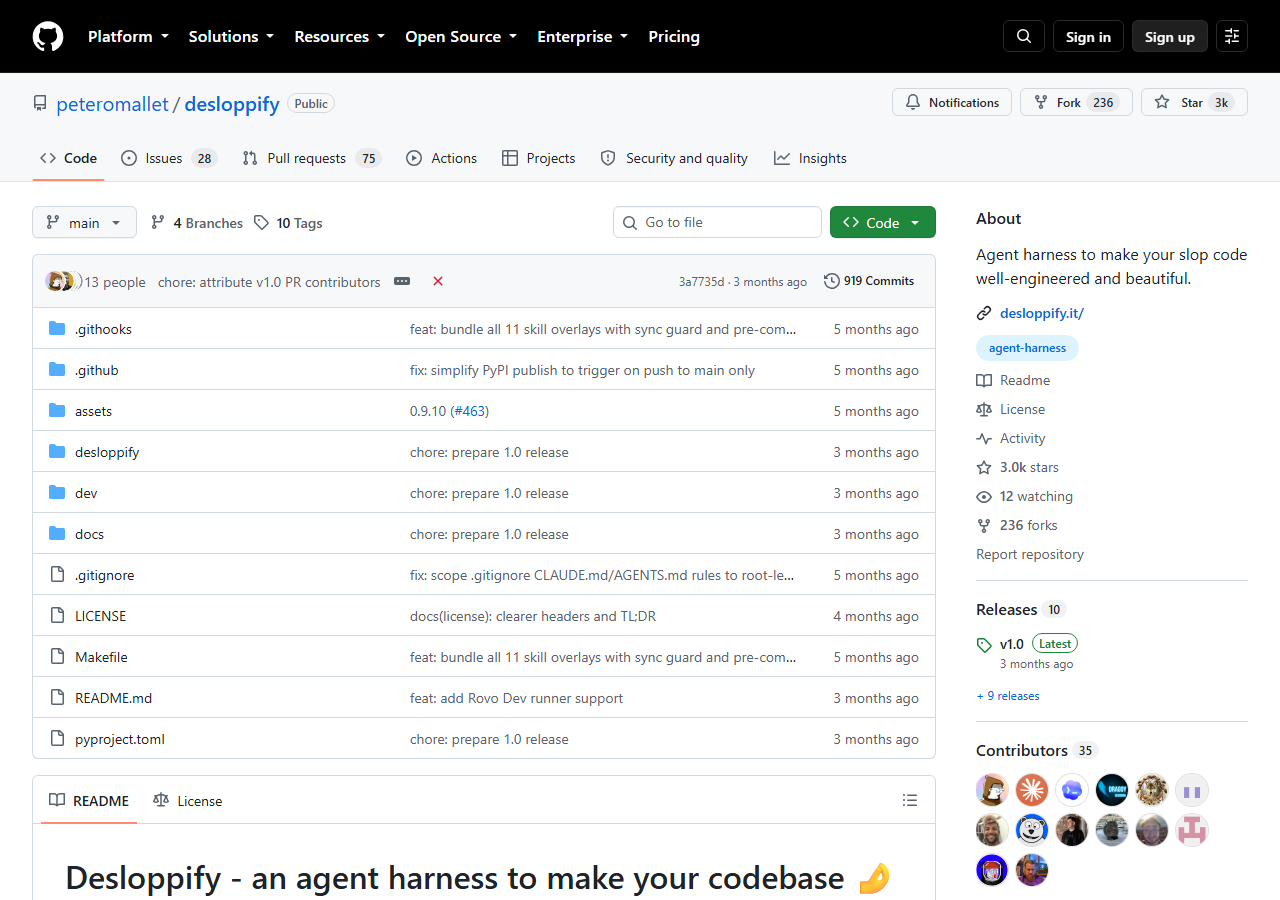Expand the Open Source menu

461,37
